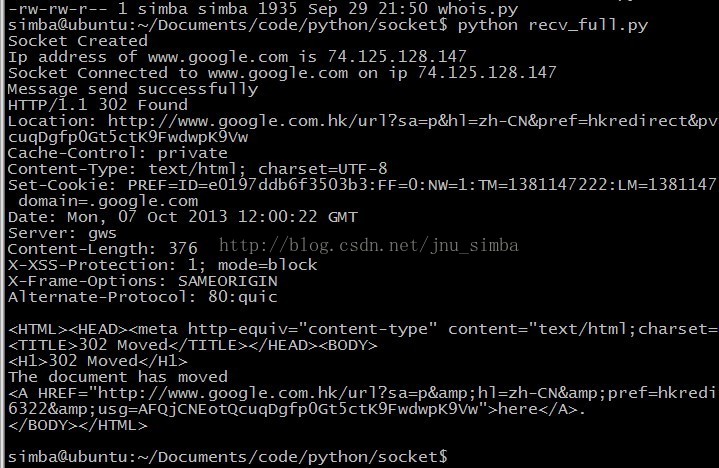719x468 pixels.
Task: Click the Set-Cookie PREF=ID header line
Action: coord(362,185)
